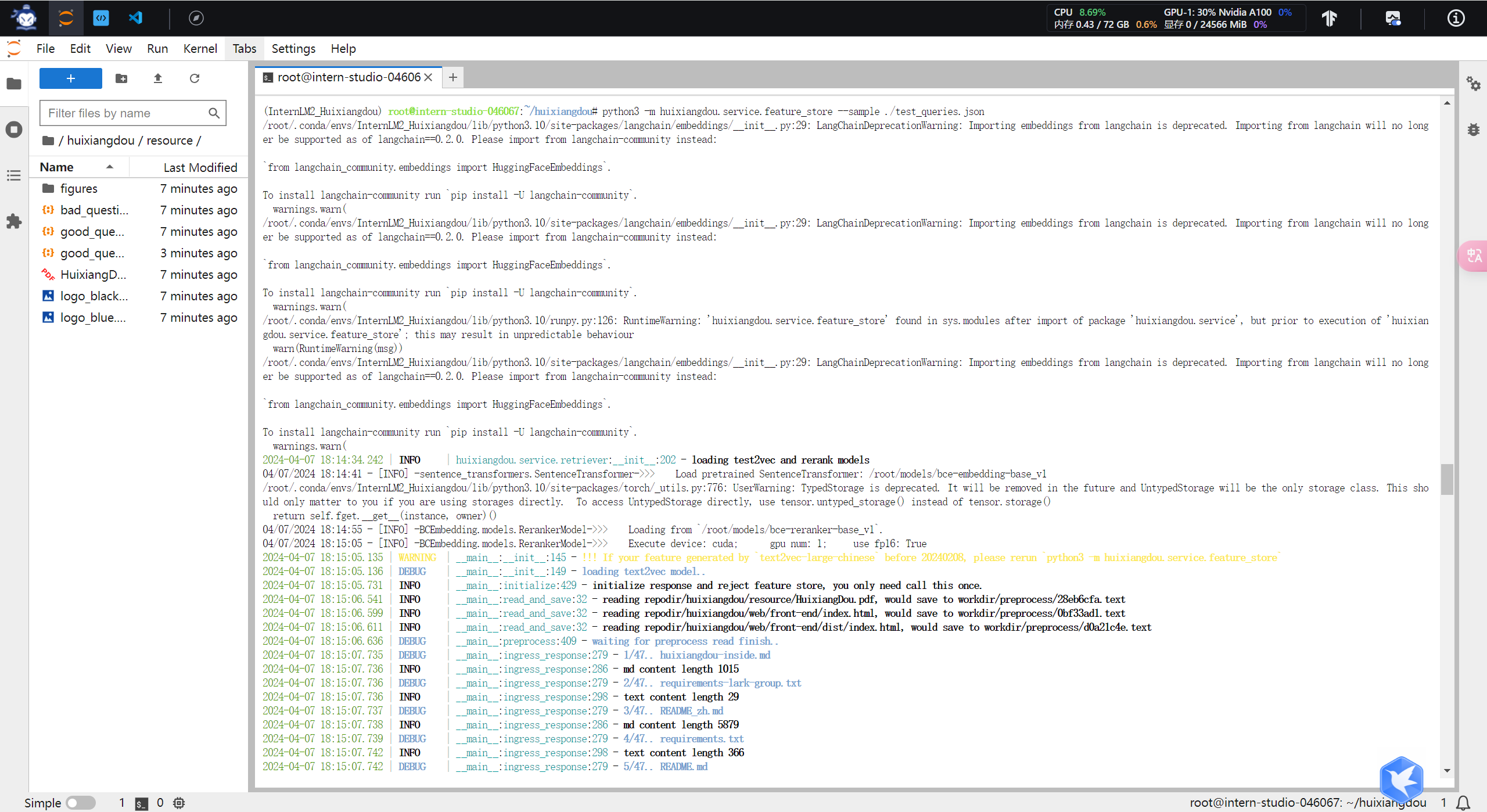Viewport: 1487px width, 812px height.
Task: Open the image management icon in top bar
Action: (x=1393, y=18)
